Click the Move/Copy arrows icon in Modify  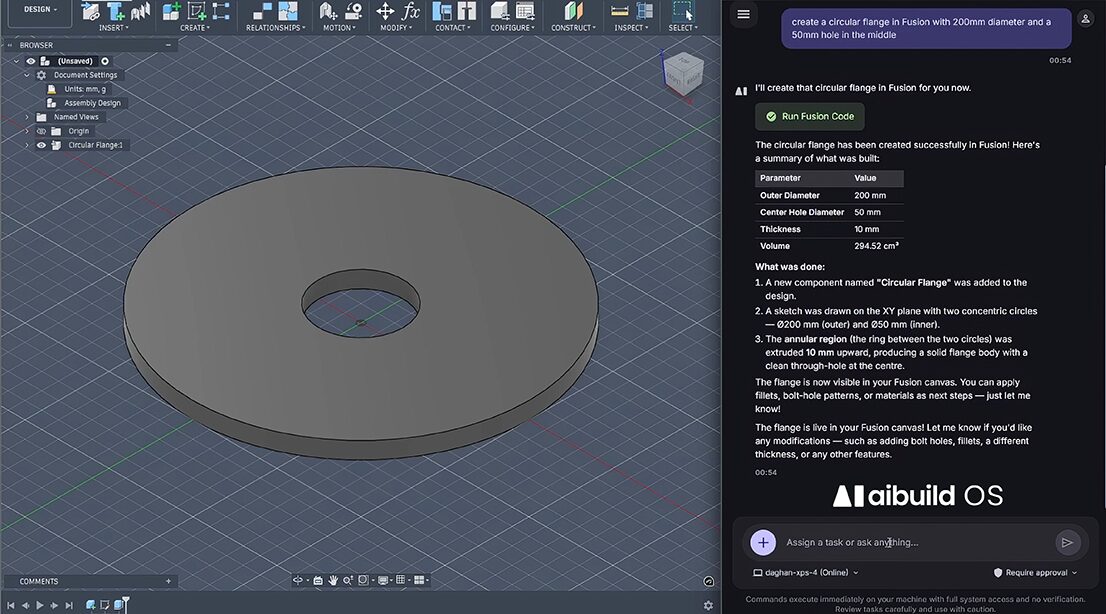385,11
